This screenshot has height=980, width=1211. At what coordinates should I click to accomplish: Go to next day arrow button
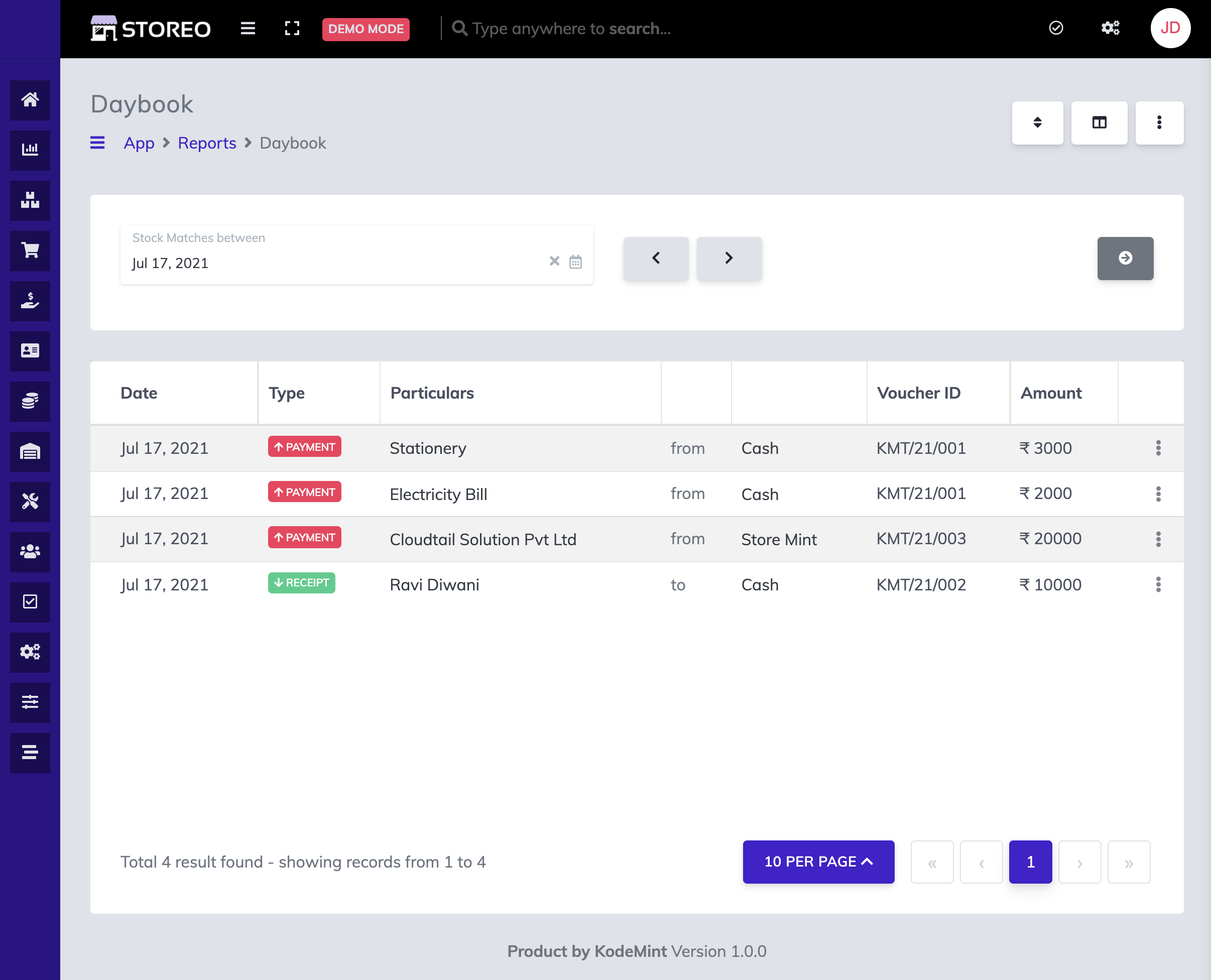(729, 258)
